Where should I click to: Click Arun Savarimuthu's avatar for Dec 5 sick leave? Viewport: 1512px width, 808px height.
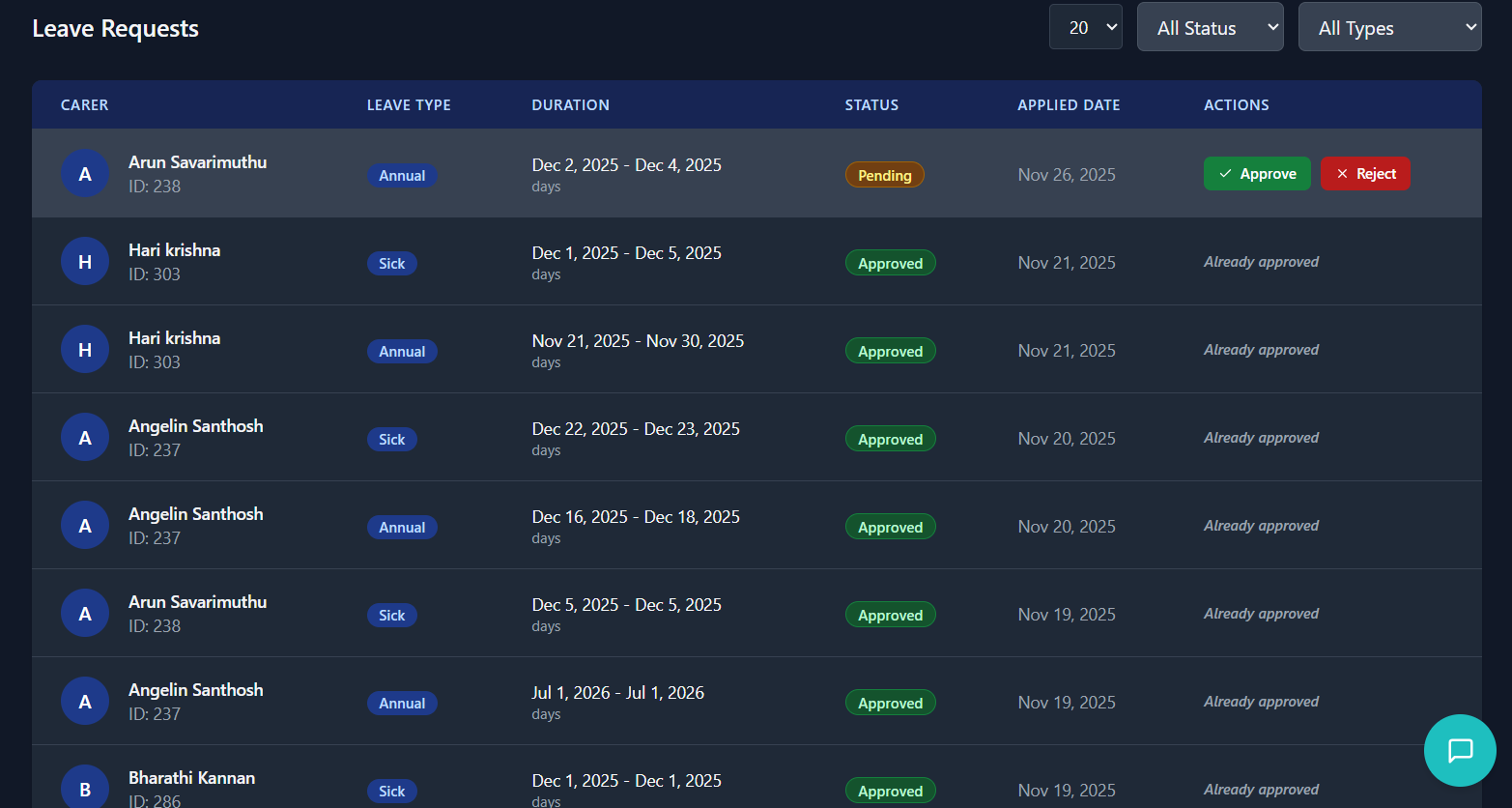pos(85,614)
